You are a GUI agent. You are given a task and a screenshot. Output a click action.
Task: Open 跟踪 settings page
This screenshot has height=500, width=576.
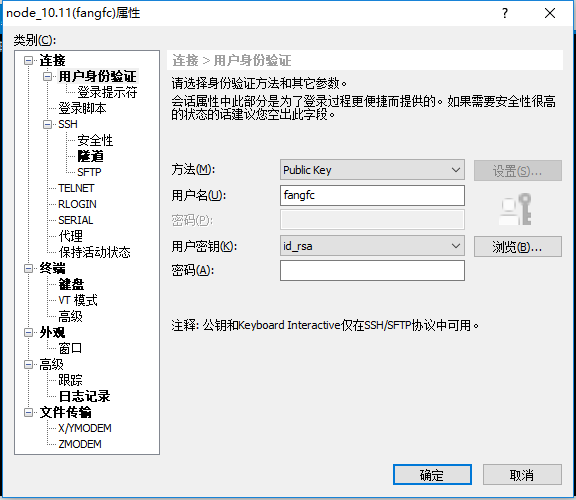point(70,380)
